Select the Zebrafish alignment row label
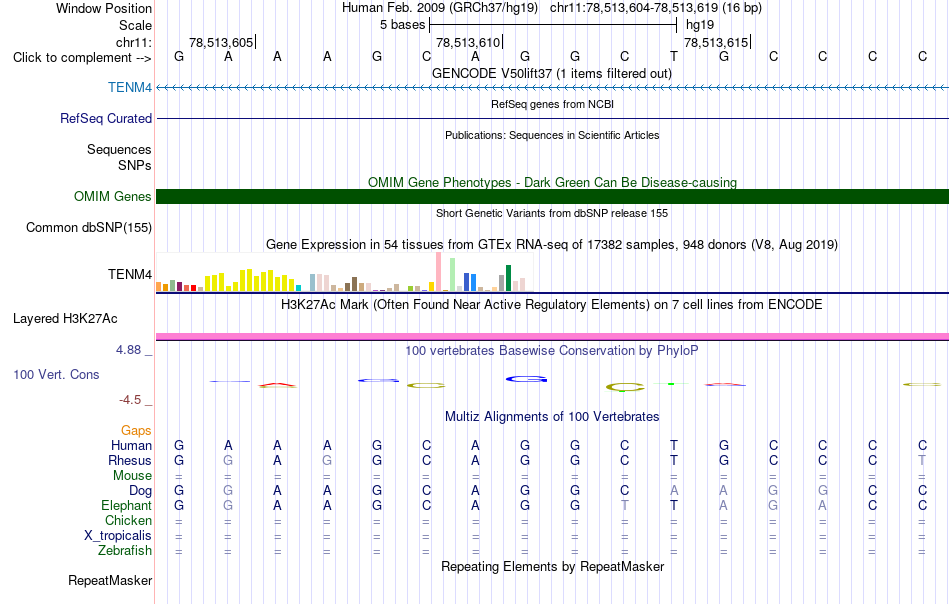Image resolution: width=950 pixels, height=604 pixels. coord(125,550)
